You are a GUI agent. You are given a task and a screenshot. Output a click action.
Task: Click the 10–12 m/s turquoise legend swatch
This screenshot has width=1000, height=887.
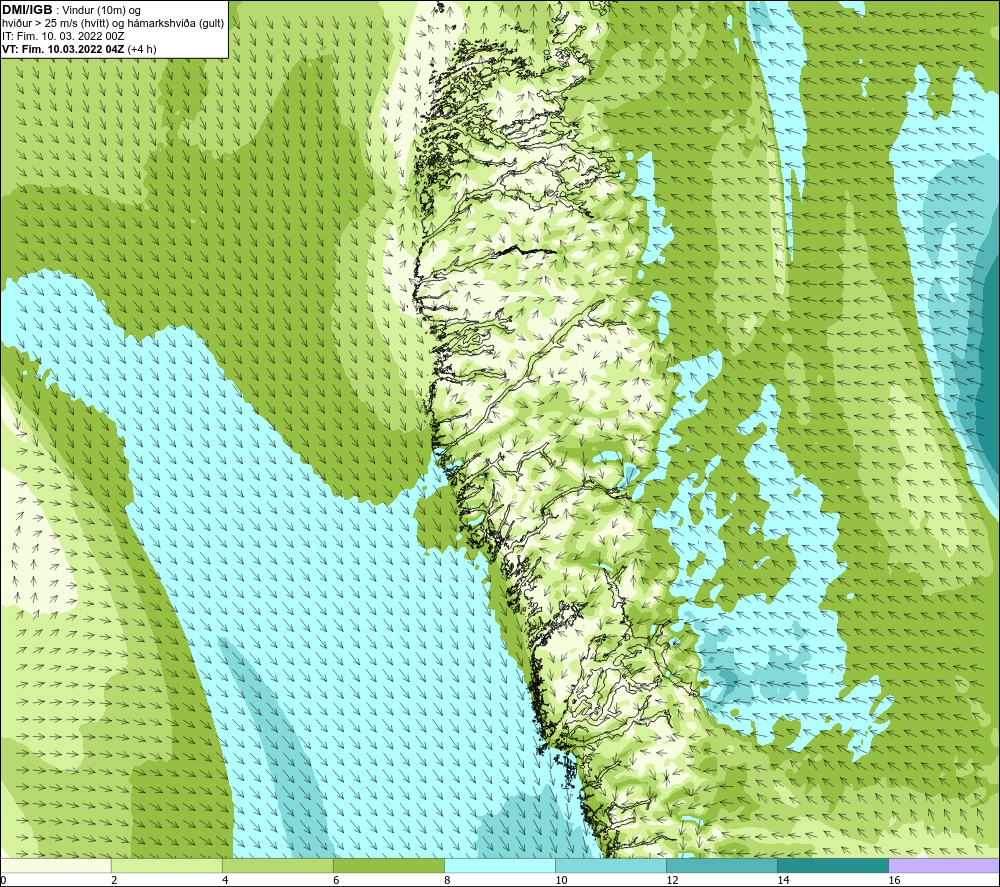611,865
